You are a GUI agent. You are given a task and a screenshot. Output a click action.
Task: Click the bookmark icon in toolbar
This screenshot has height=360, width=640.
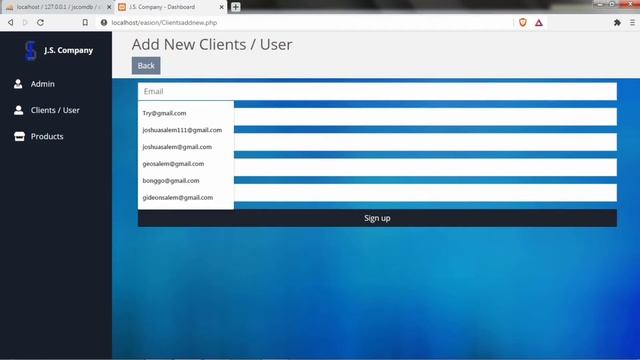pos(85,22)
